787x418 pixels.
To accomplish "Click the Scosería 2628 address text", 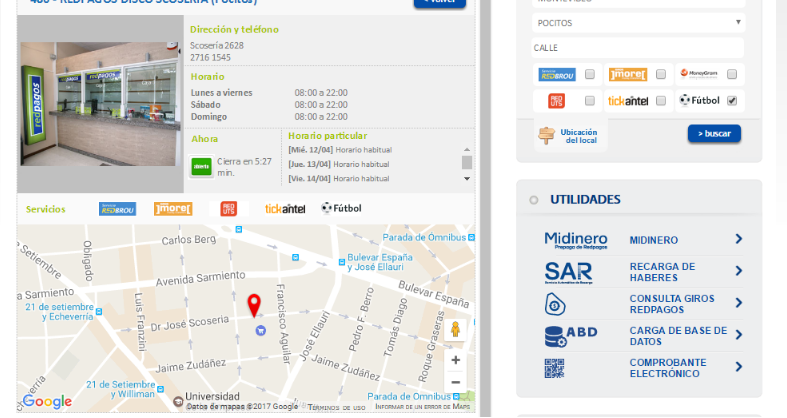I will 217,45.
